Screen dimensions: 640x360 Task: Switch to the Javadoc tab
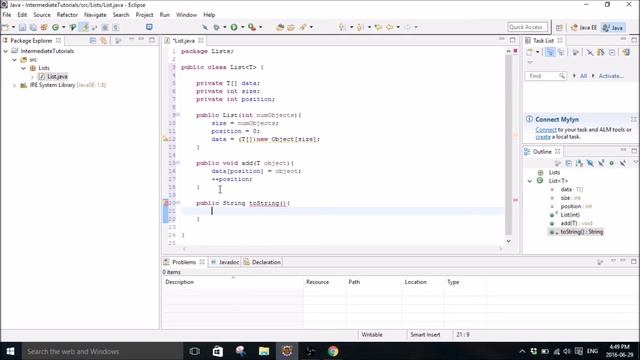click(x=225, y=262)
